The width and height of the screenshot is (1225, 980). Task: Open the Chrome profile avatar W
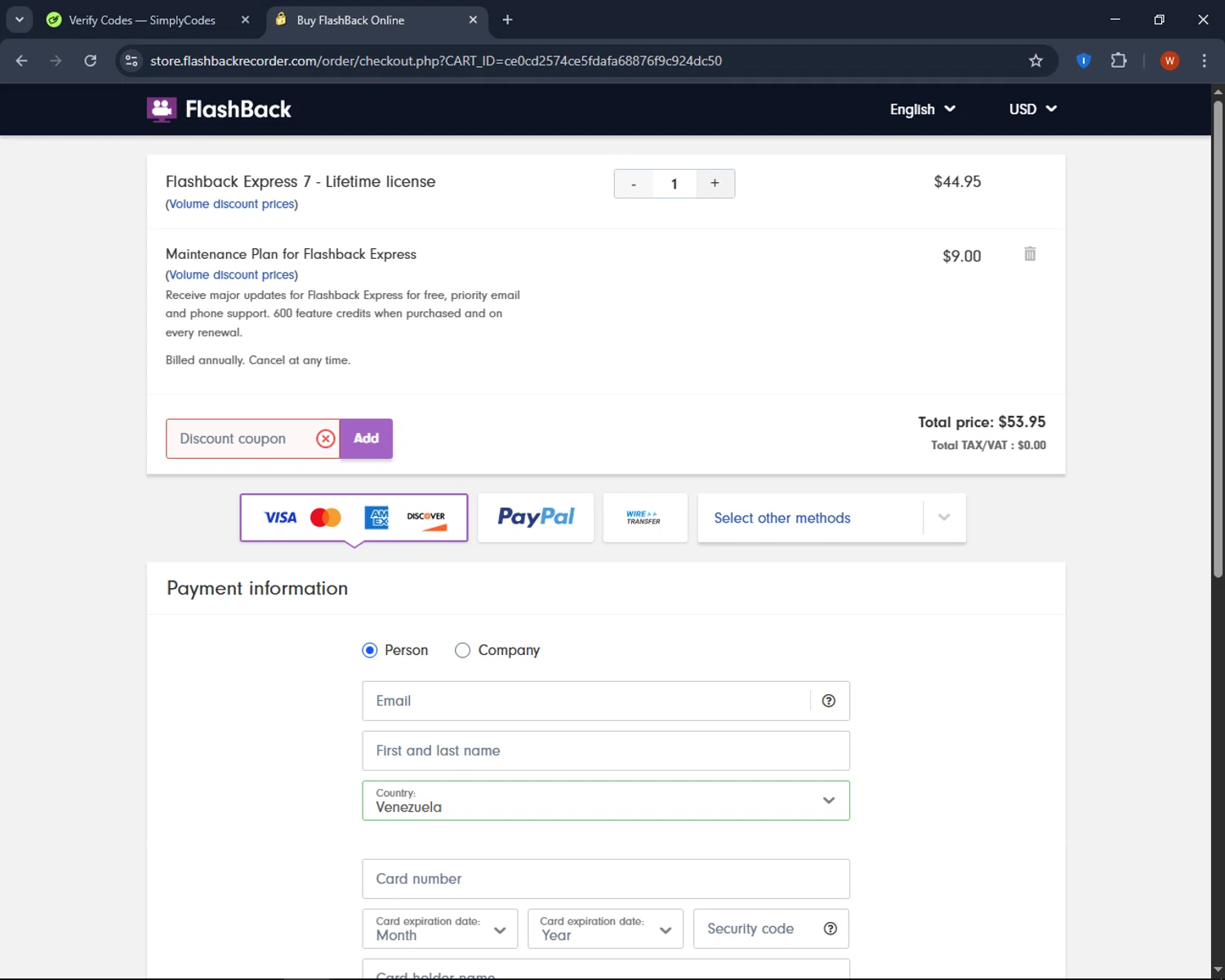1169,60
